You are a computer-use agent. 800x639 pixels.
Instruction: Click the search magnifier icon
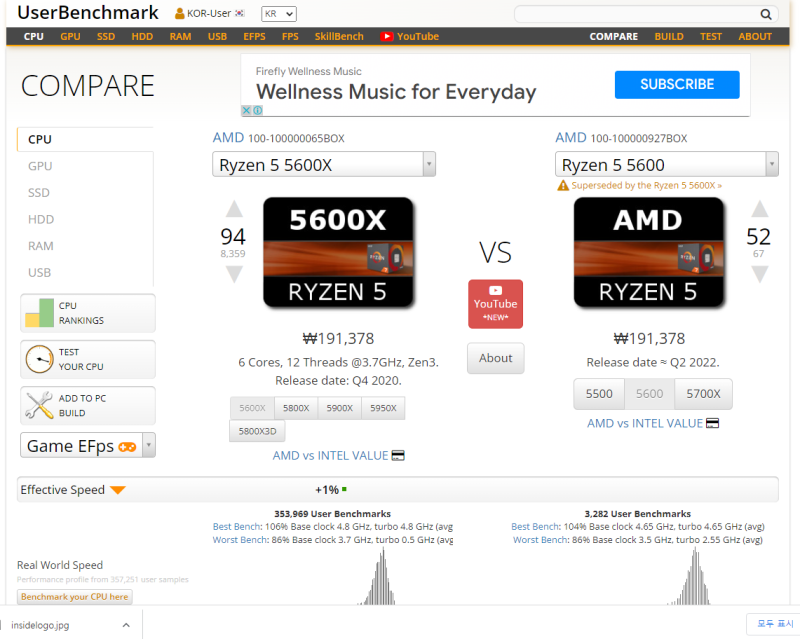pyautogui.click(x=766, y=14)
